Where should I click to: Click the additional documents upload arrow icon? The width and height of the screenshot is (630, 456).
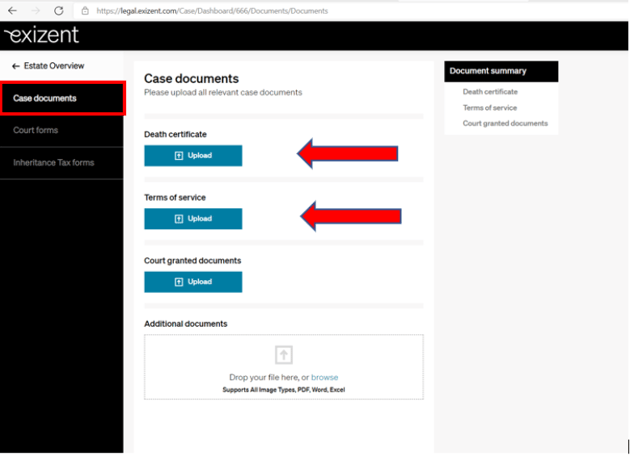[284, 355]
